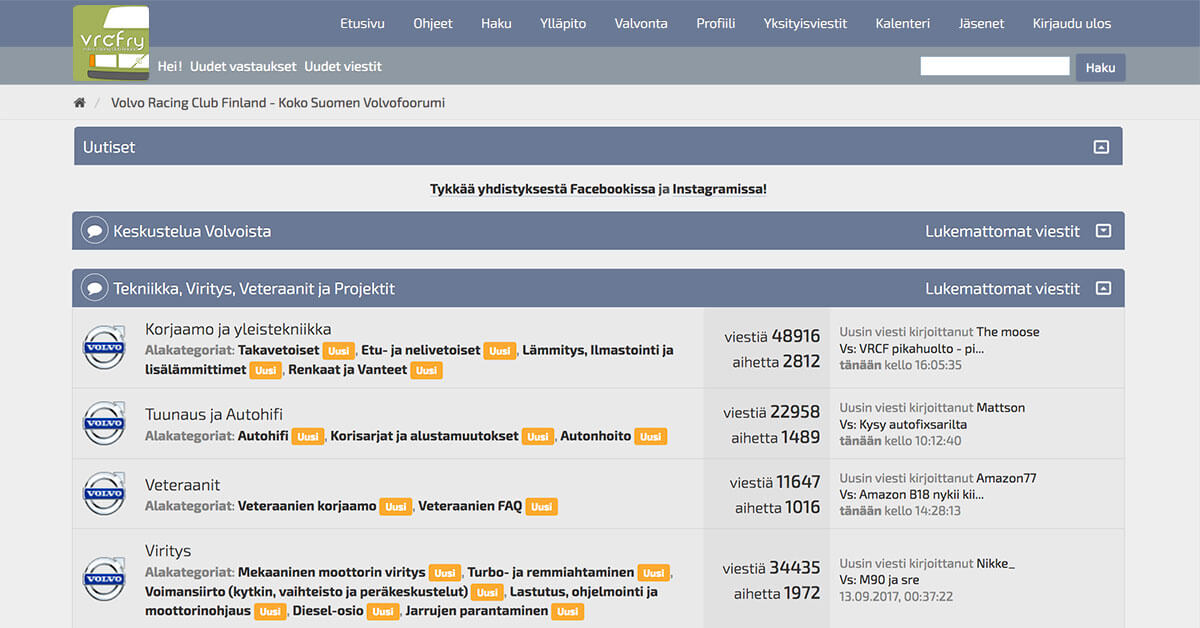Expand the Keskustelua Volvoista category
This screenshot has width=1200, height=628.
click(x=1103, y=231)
